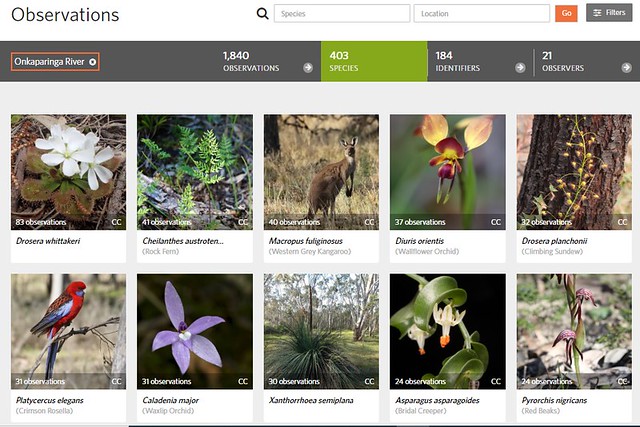Switch to the Identifiers tab
The width and height of the screenshot is (640, 427).
tap(458, 61)
